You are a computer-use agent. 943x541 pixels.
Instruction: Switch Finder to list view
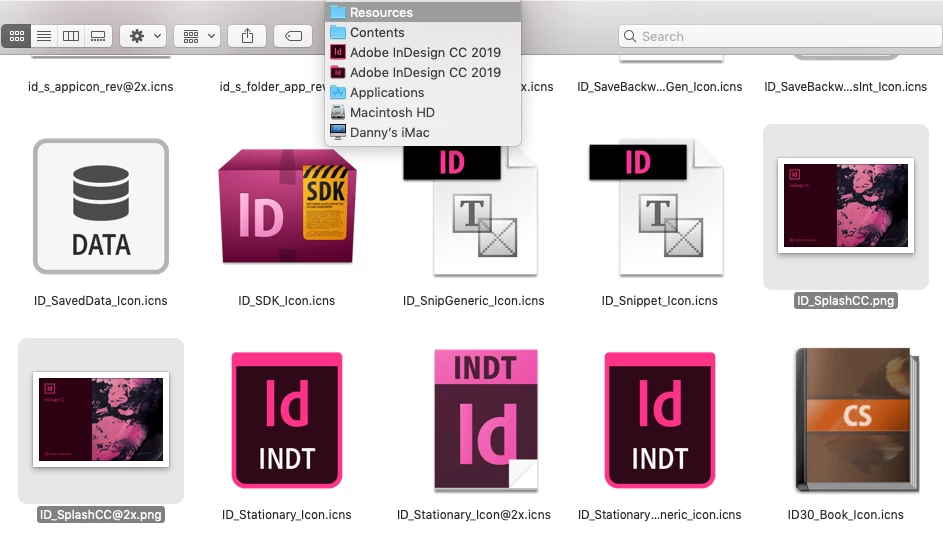click(44, 36)
